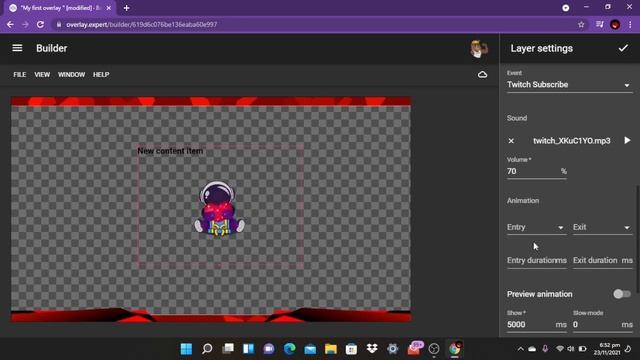The width and height of the screenshot is (640, 360).
Task: Open the OBS Studio taskbar icon
Action: tap(434, 349)
